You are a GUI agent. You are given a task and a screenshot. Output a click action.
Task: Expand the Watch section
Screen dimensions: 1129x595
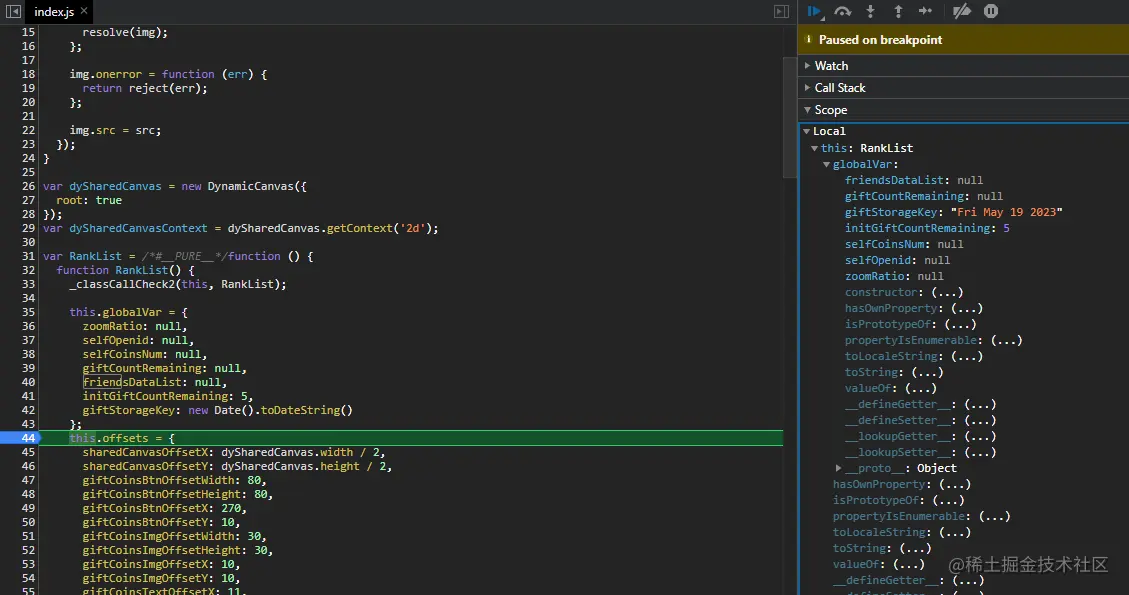(831, 66)
